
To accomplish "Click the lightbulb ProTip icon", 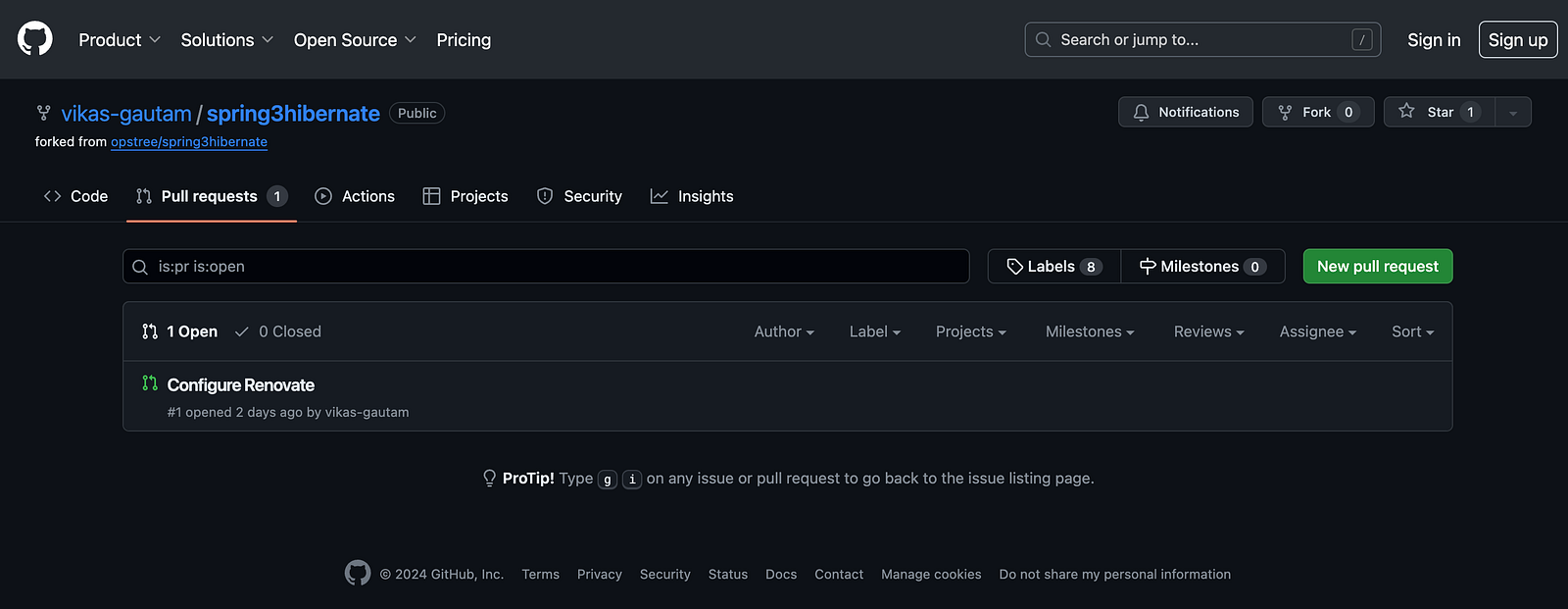I will click(489, 478).
